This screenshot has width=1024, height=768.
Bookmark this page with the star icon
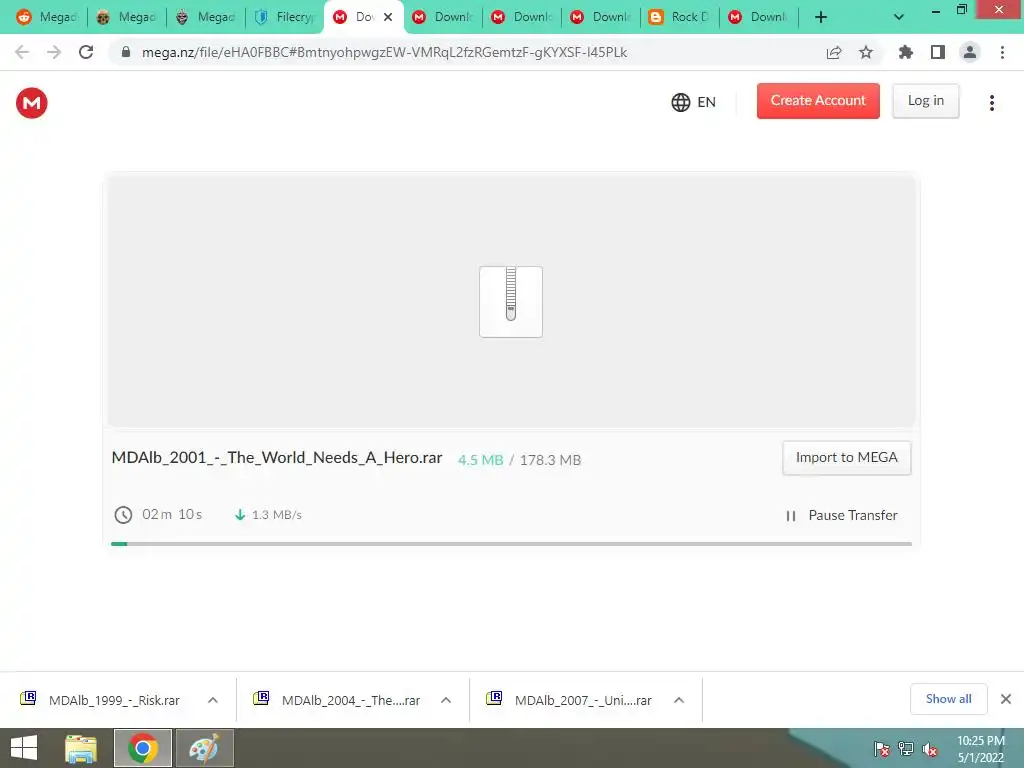(866, 52)
